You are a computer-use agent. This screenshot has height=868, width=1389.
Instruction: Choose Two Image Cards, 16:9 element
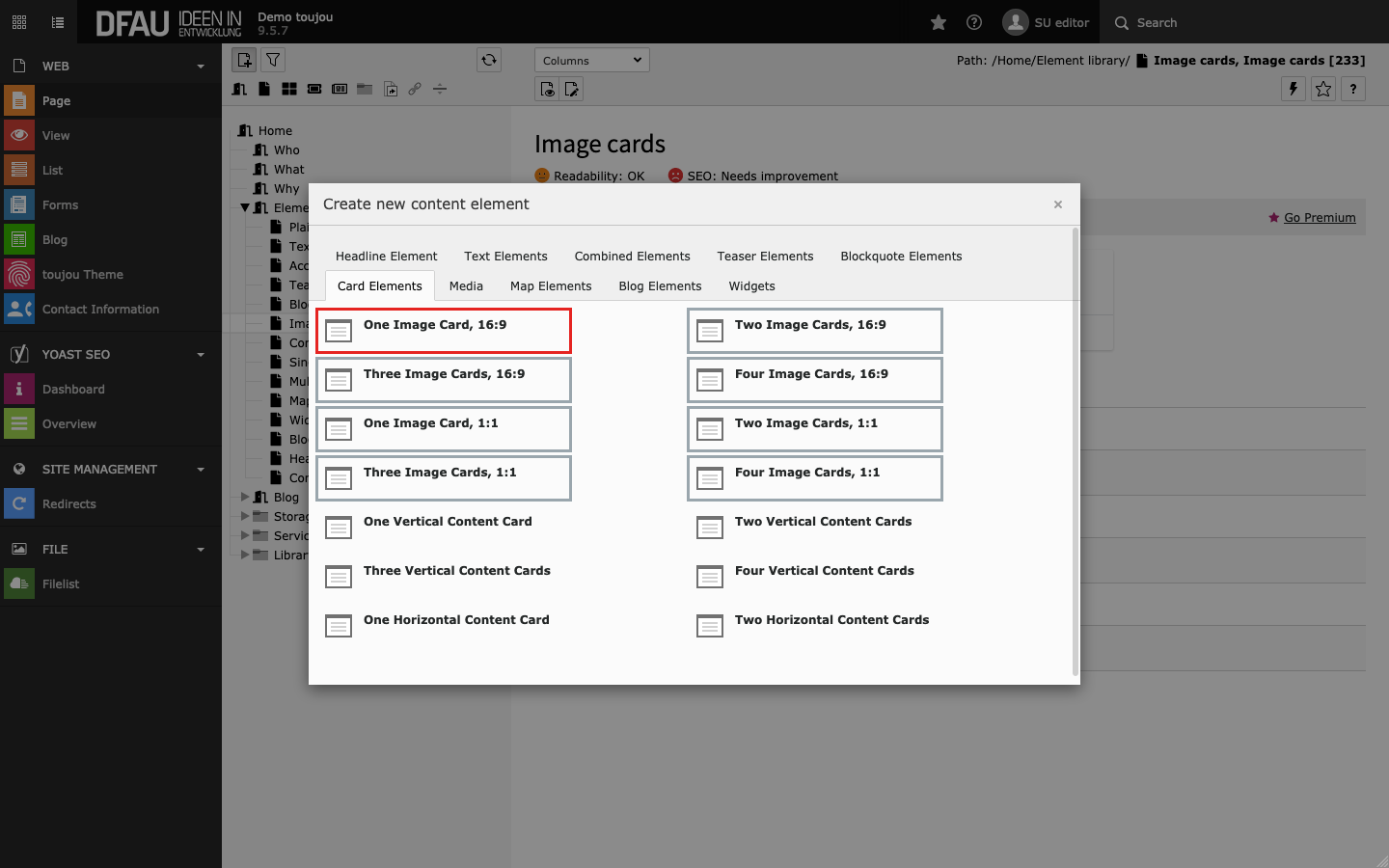pyautogui.click(x=814, y=331)
